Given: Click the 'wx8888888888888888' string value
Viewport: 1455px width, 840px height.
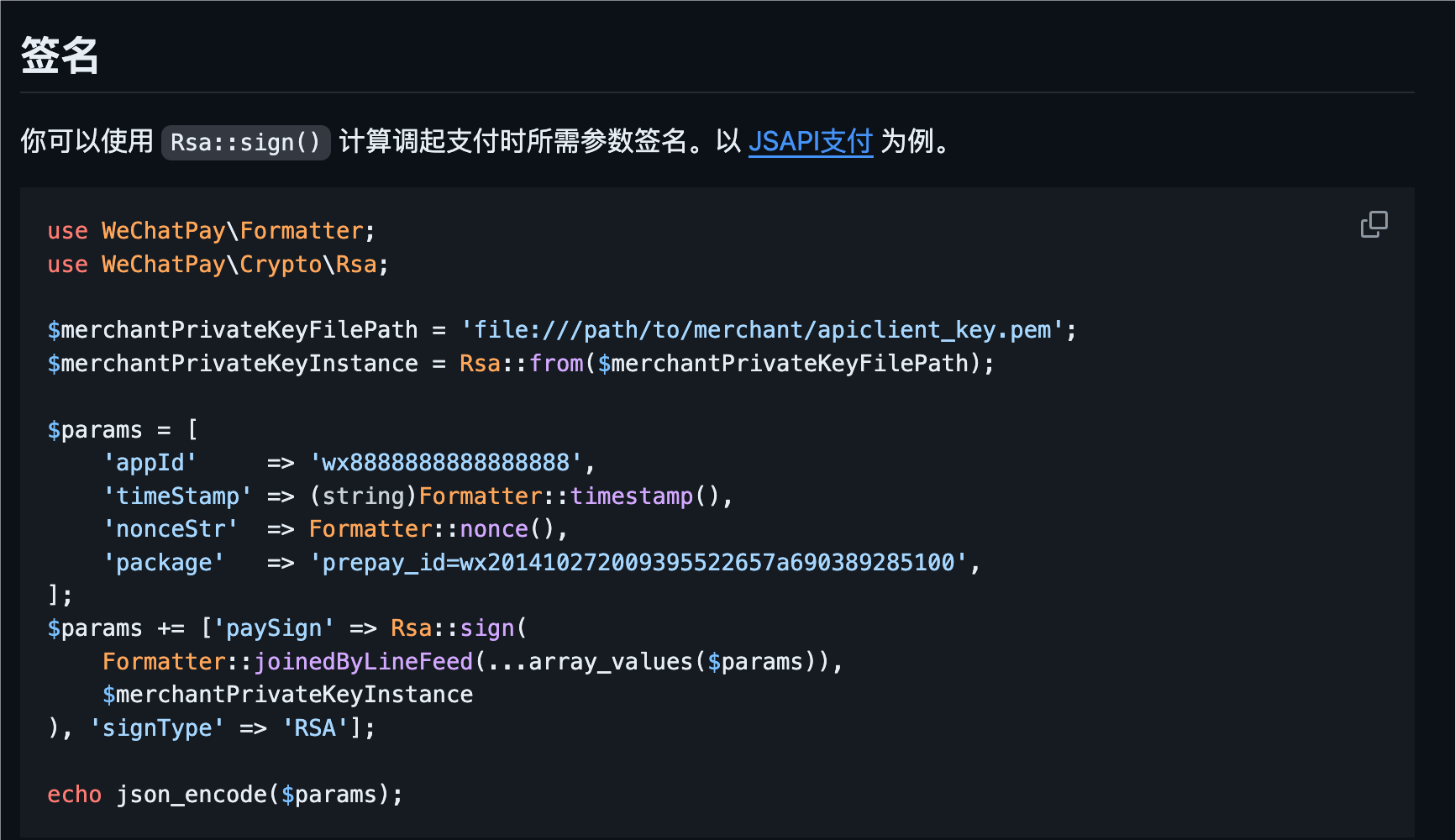Looking at the screenshot, I should 445,463.
